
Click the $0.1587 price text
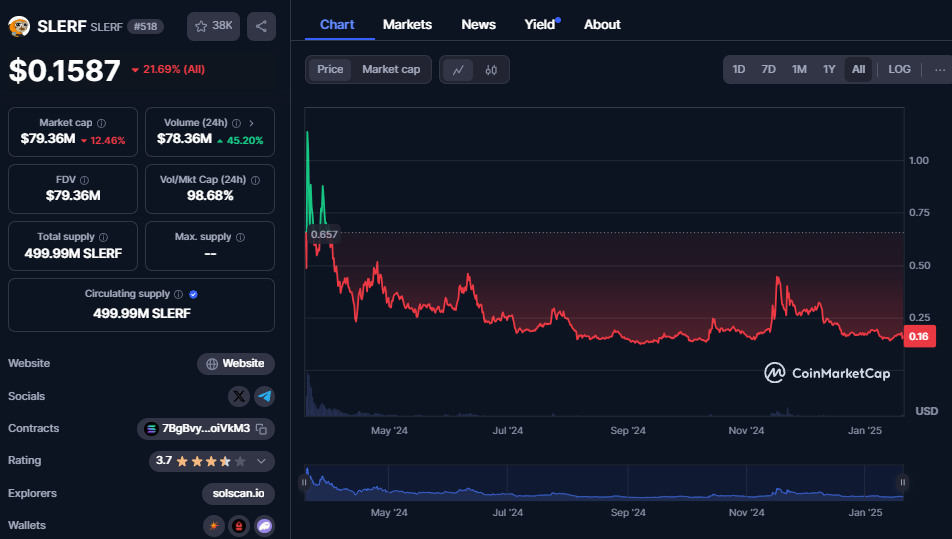(x=64, y=71)
